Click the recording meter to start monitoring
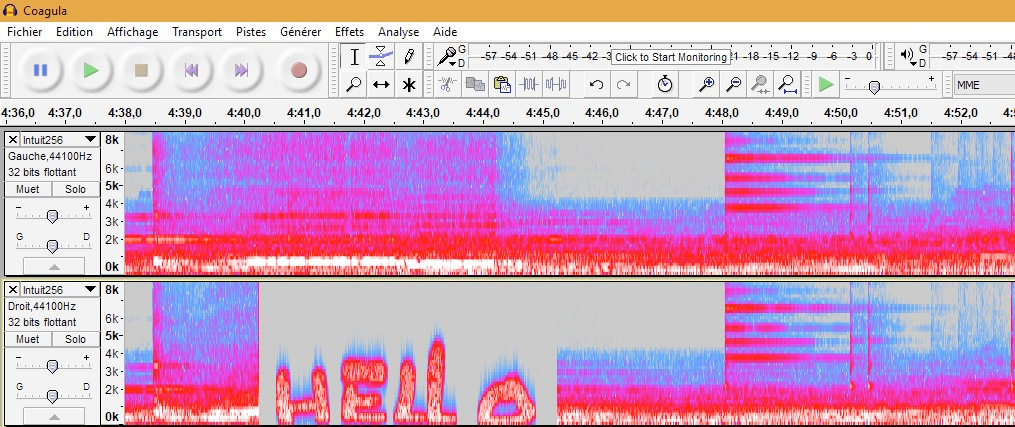Viewport: 1015px width, 427px height. [671, 57]
